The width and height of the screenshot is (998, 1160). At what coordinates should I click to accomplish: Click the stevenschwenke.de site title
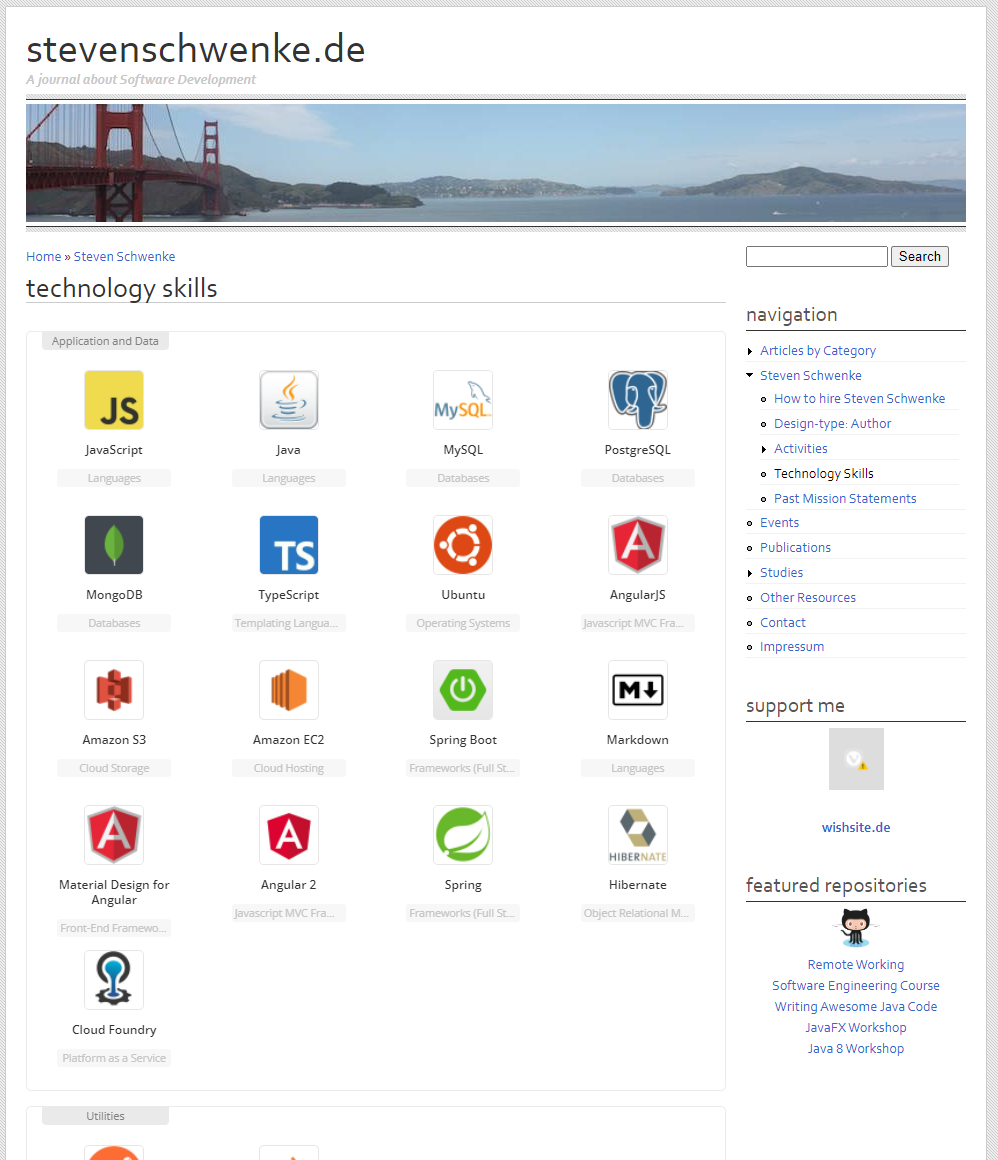click(196, 50)
